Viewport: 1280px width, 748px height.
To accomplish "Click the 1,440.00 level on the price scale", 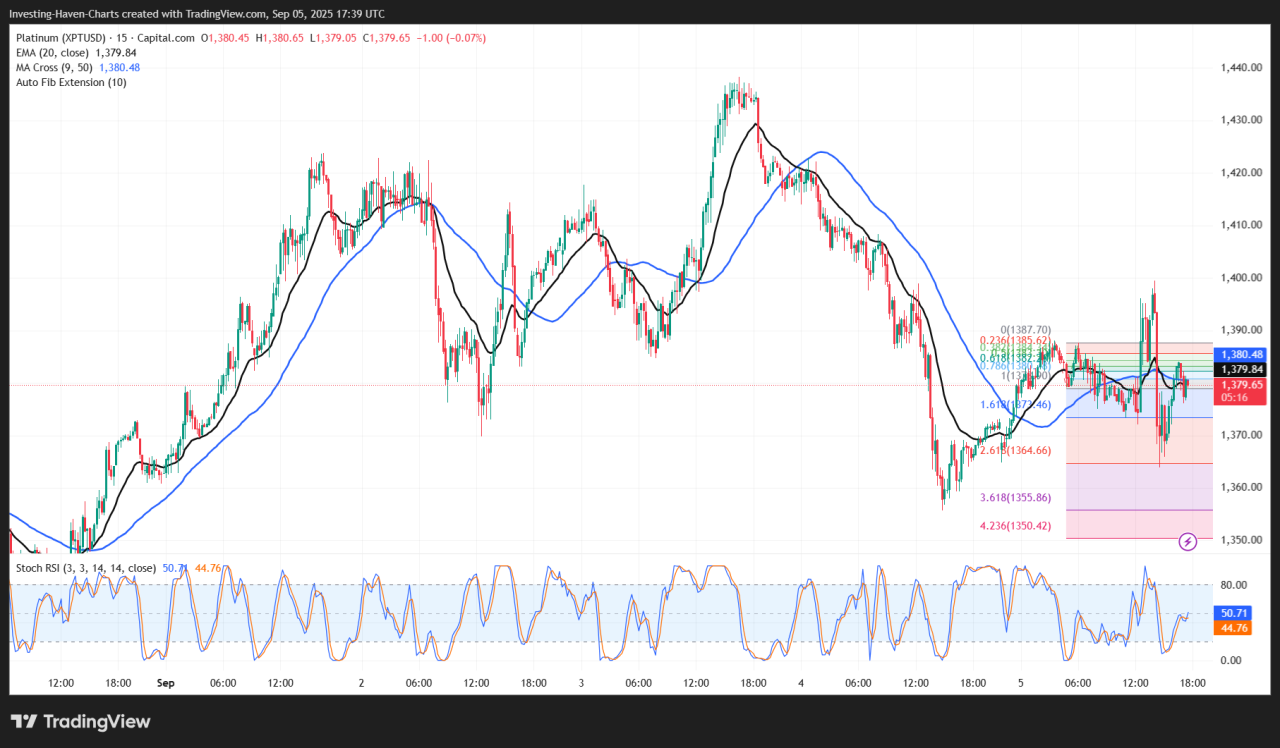I will (1239, 68).
